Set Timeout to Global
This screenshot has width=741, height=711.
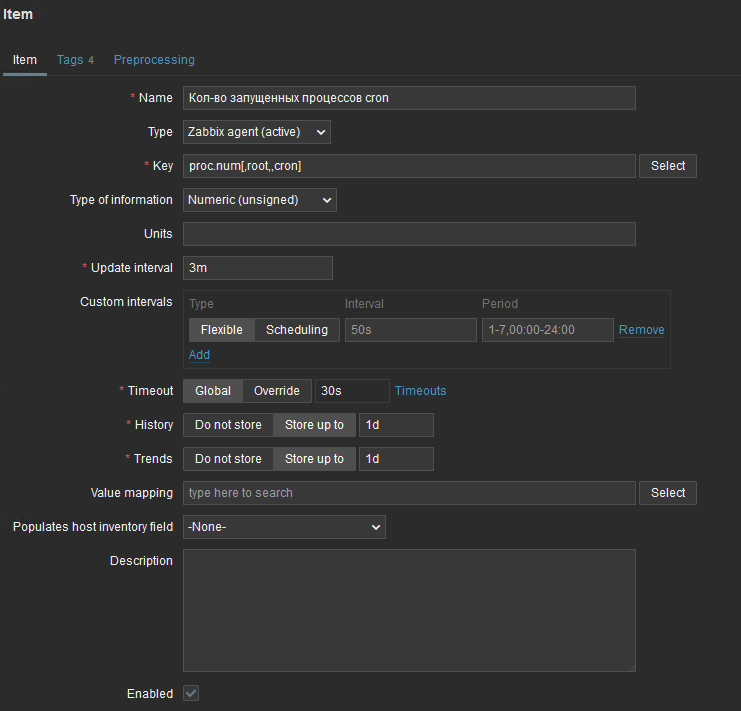212,391
